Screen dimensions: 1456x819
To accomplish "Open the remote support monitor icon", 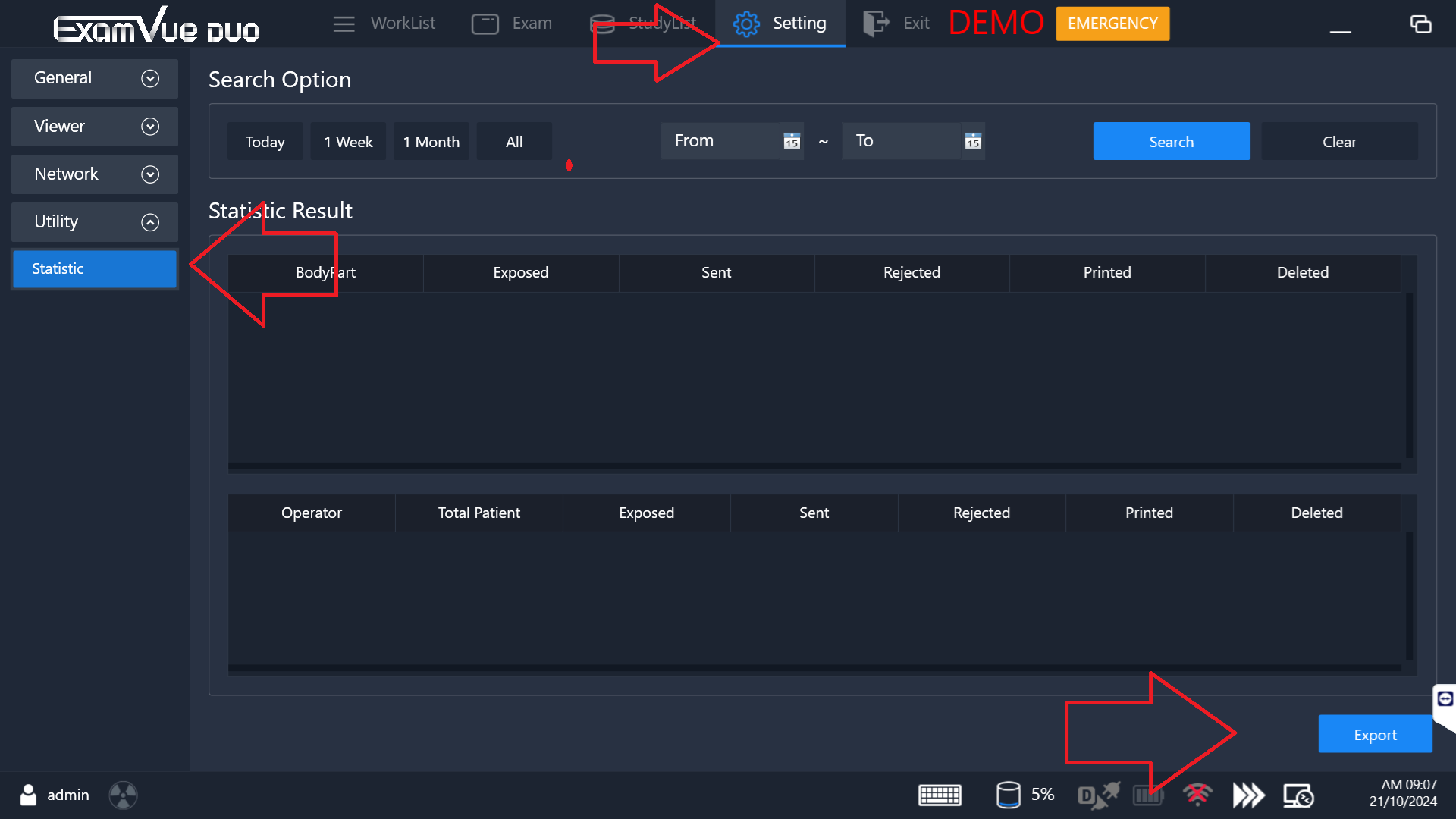I will pos(1298,795).
